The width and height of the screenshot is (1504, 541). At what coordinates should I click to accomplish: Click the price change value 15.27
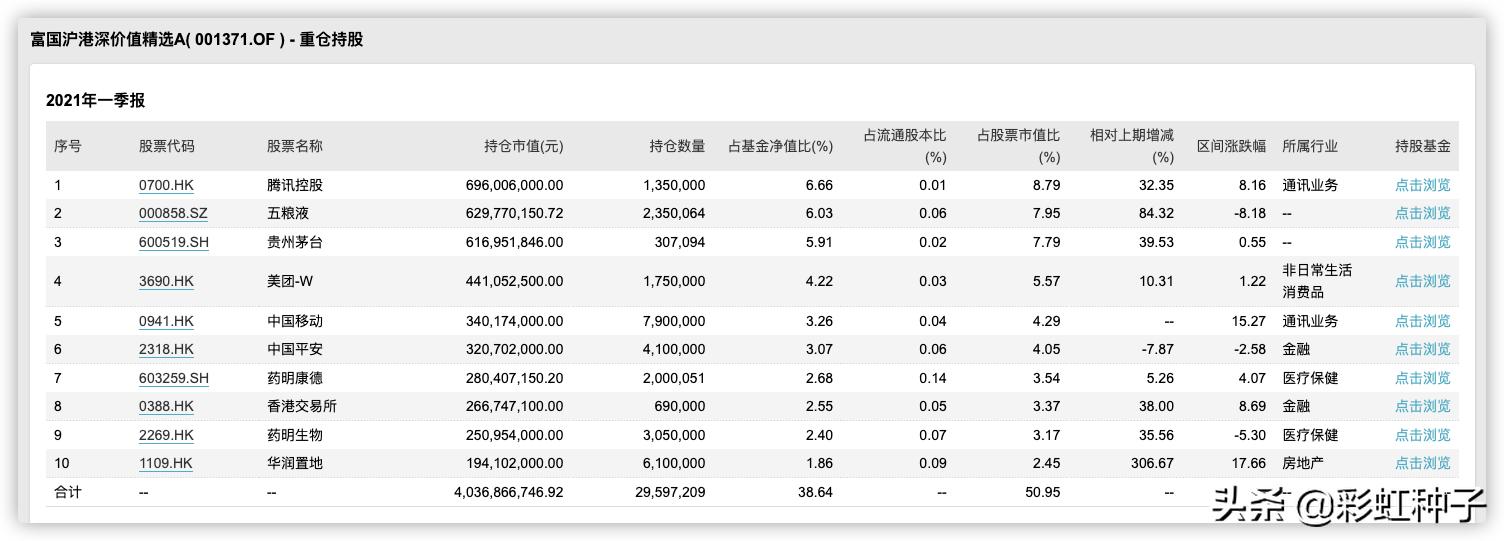[1249, 321]
